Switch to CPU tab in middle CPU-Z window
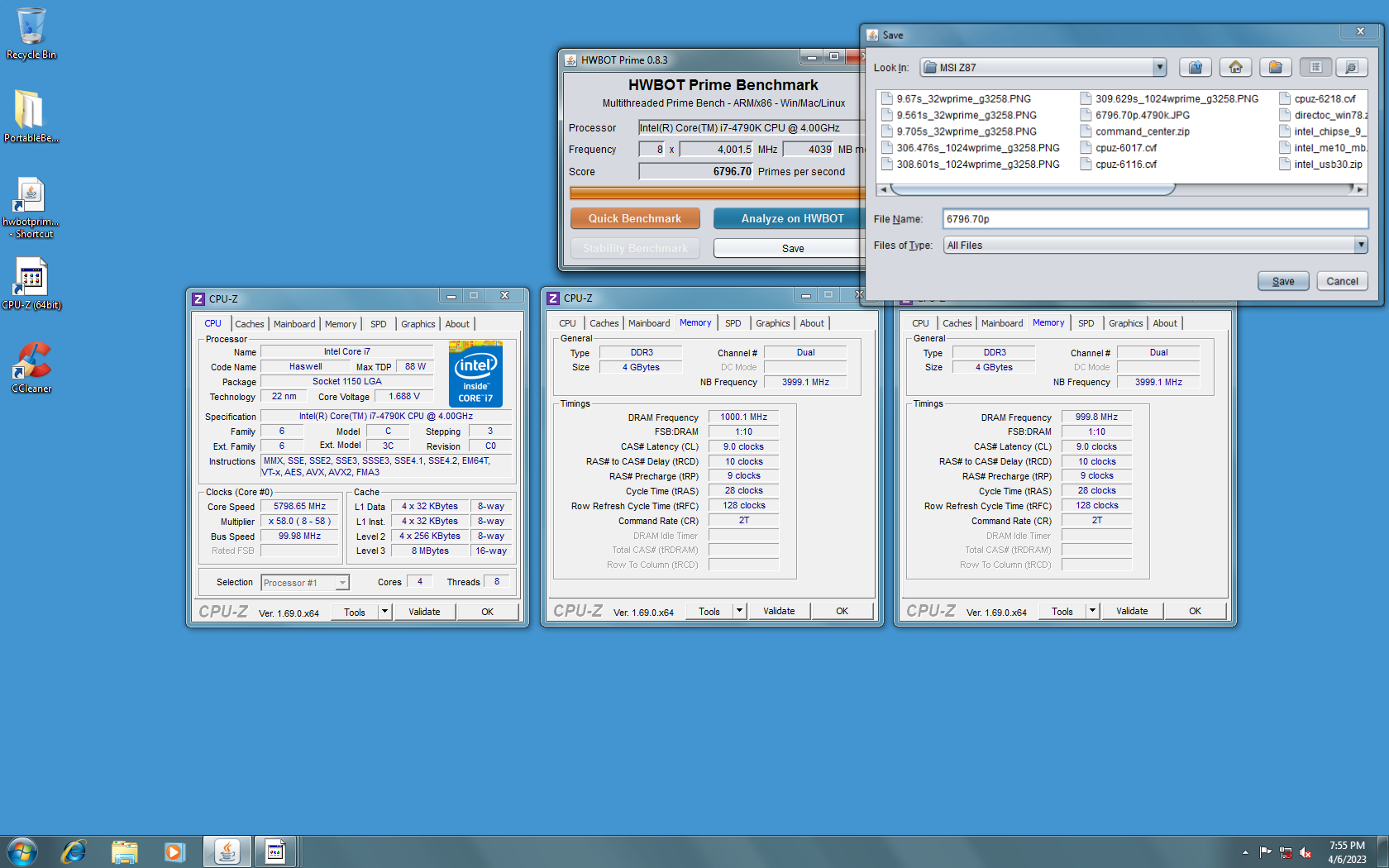This screenshot has width=1389, height=868. pyautogui.click(x=567, y=323)
